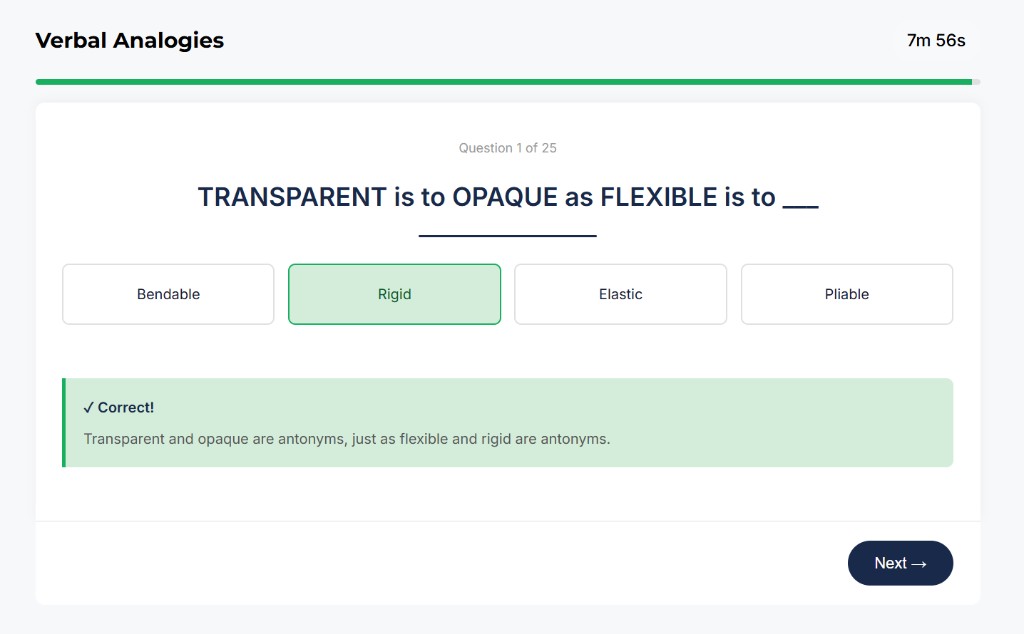The width and height of the screenshot is (1024, 634).
Task: Click the word FLEXIBLE in the question
Action: [658, 197]
